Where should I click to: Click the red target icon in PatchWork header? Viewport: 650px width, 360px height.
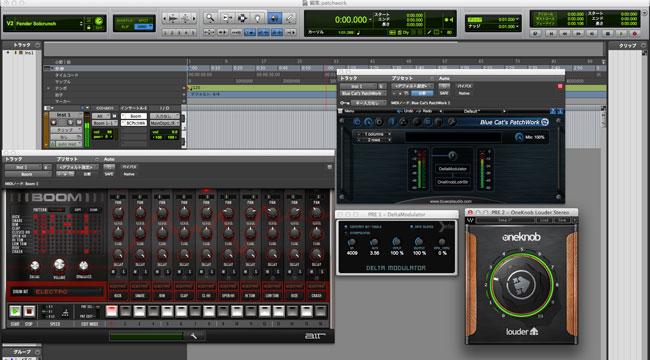click(560, 86)
